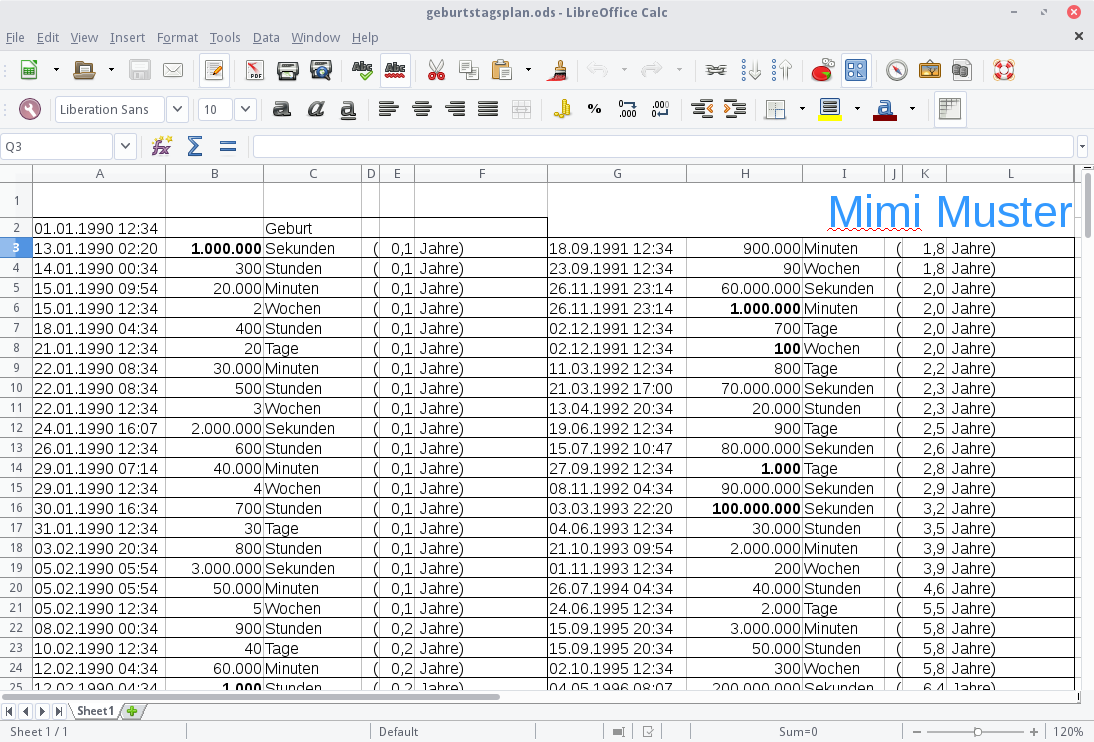Apply percent number format
Viewport: 1094px width, 742px height.
(594, 109)
